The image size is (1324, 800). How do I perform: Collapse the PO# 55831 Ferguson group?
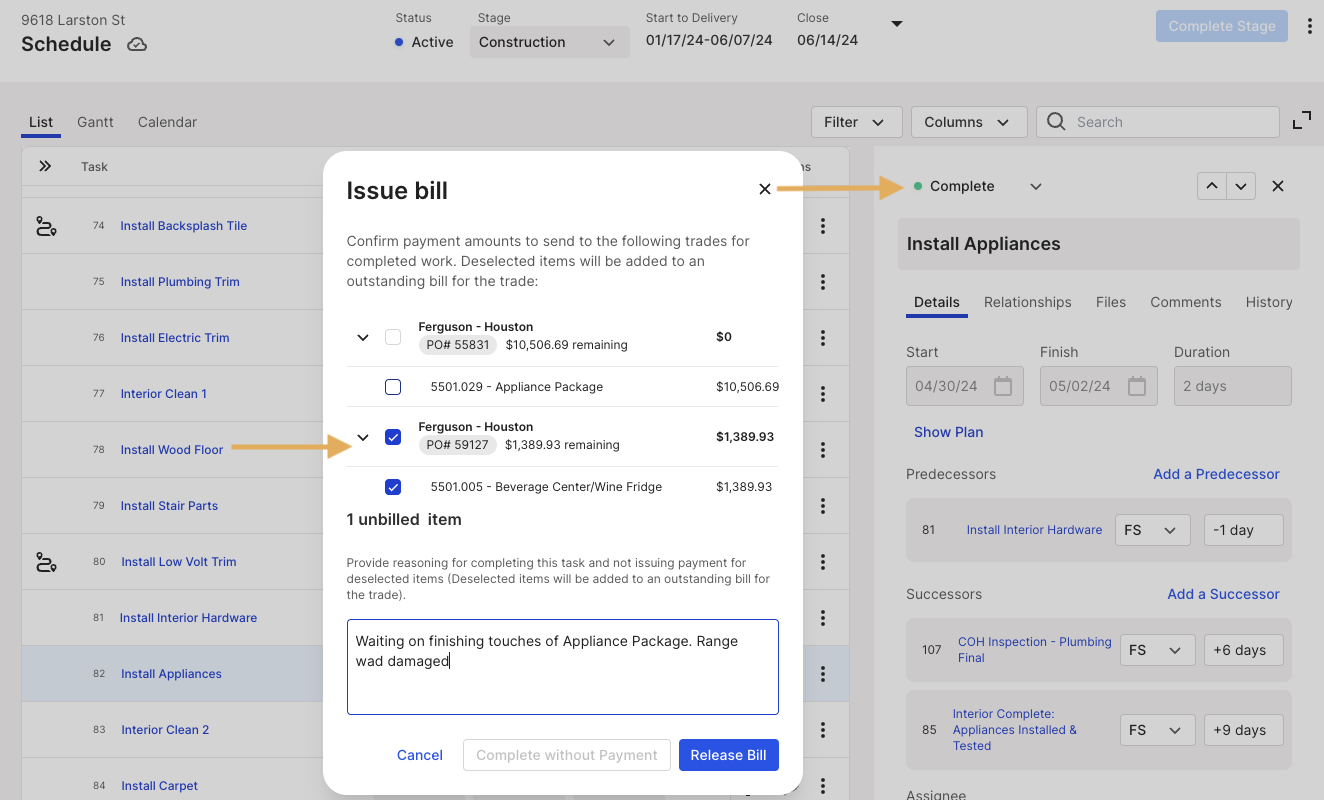click(363, 338)
